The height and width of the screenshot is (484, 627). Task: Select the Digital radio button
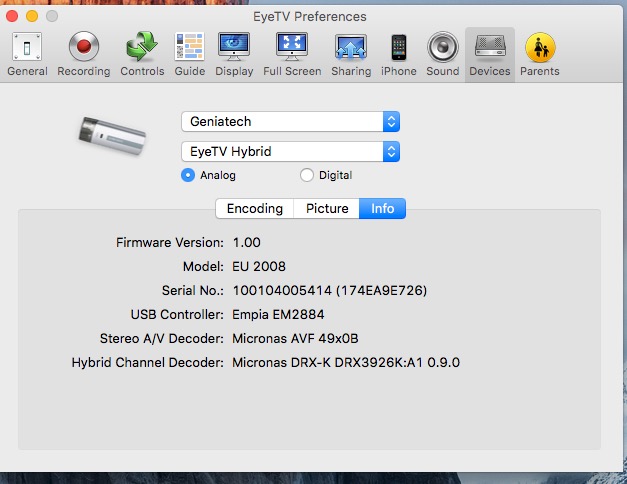coord(307,175)
